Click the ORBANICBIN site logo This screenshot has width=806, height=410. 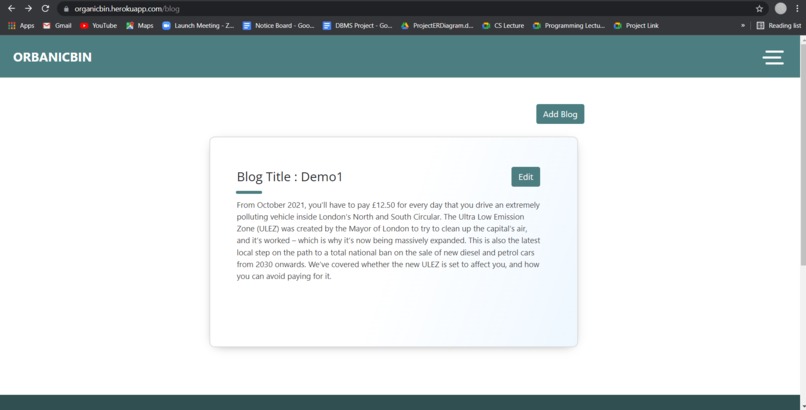(x=52, y=57)
